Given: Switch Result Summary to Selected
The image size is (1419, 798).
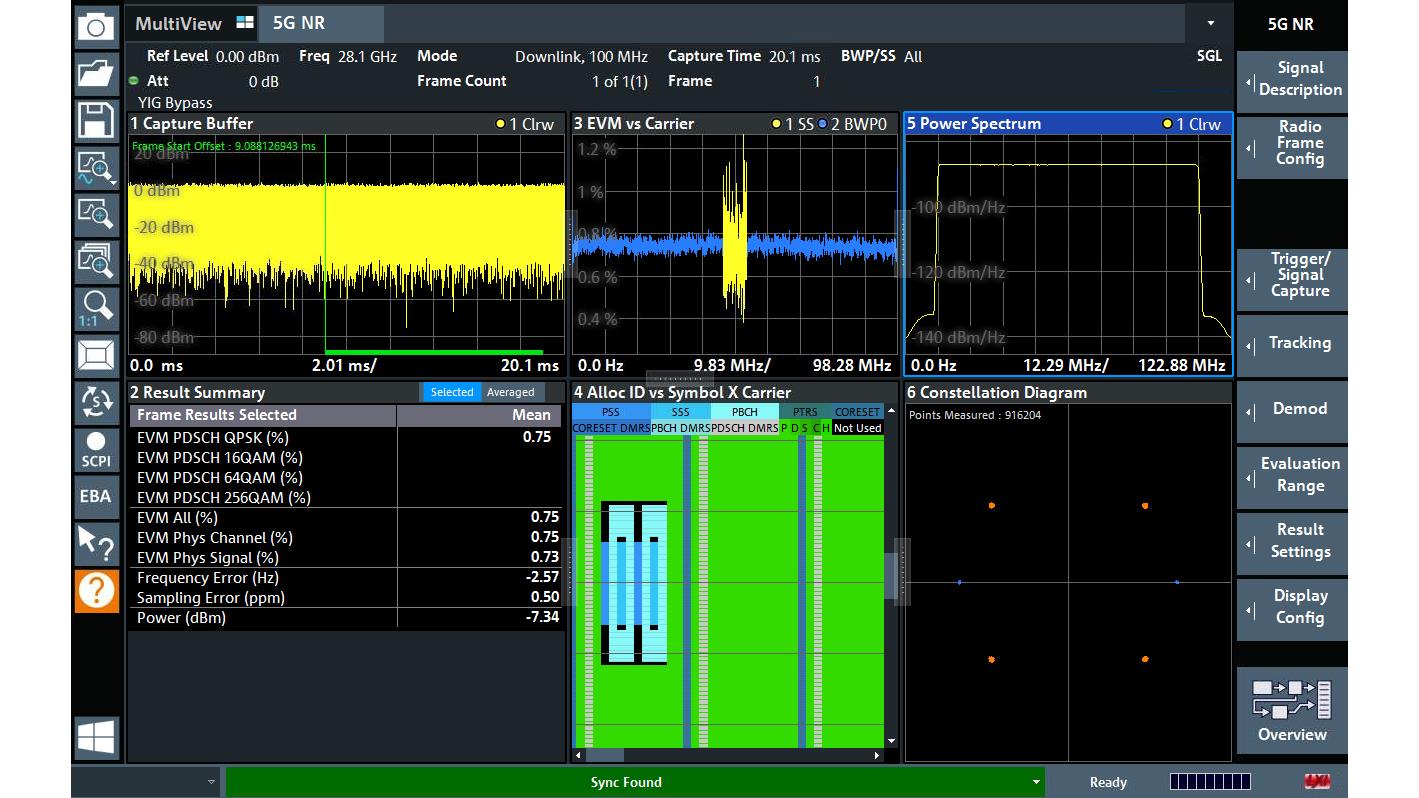Looking at the screenshot, I should (x=452, y=392).
